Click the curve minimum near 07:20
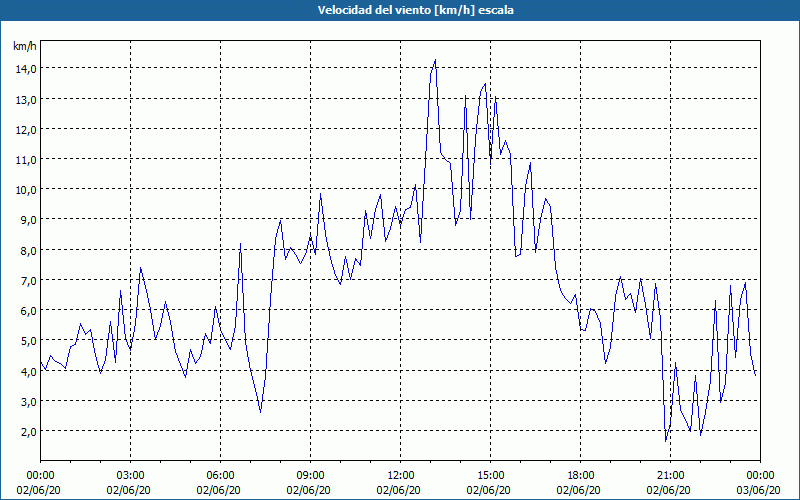This screenshot has width=800, height=500. click(260, 411)
